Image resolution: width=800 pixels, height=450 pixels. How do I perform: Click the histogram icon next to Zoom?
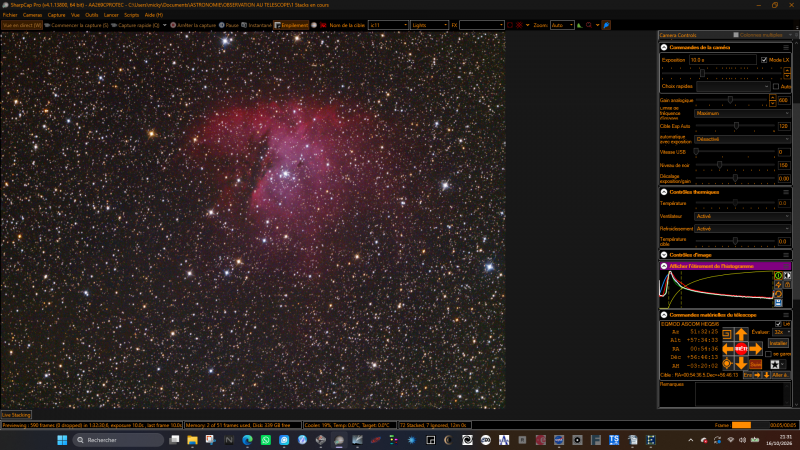pos(580,25)
